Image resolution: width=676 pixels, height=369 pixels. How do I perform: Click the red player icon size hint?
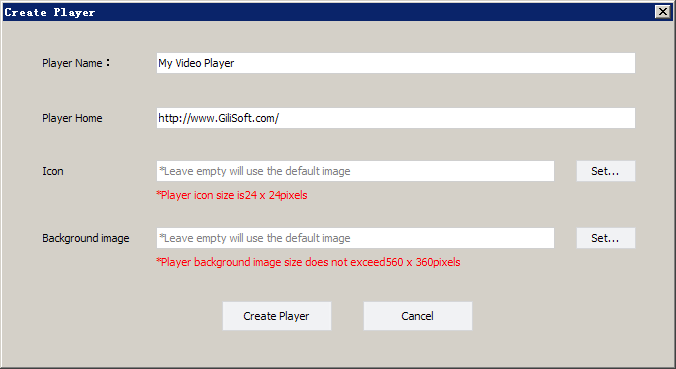pyautogui.click(x=232, y=195)
